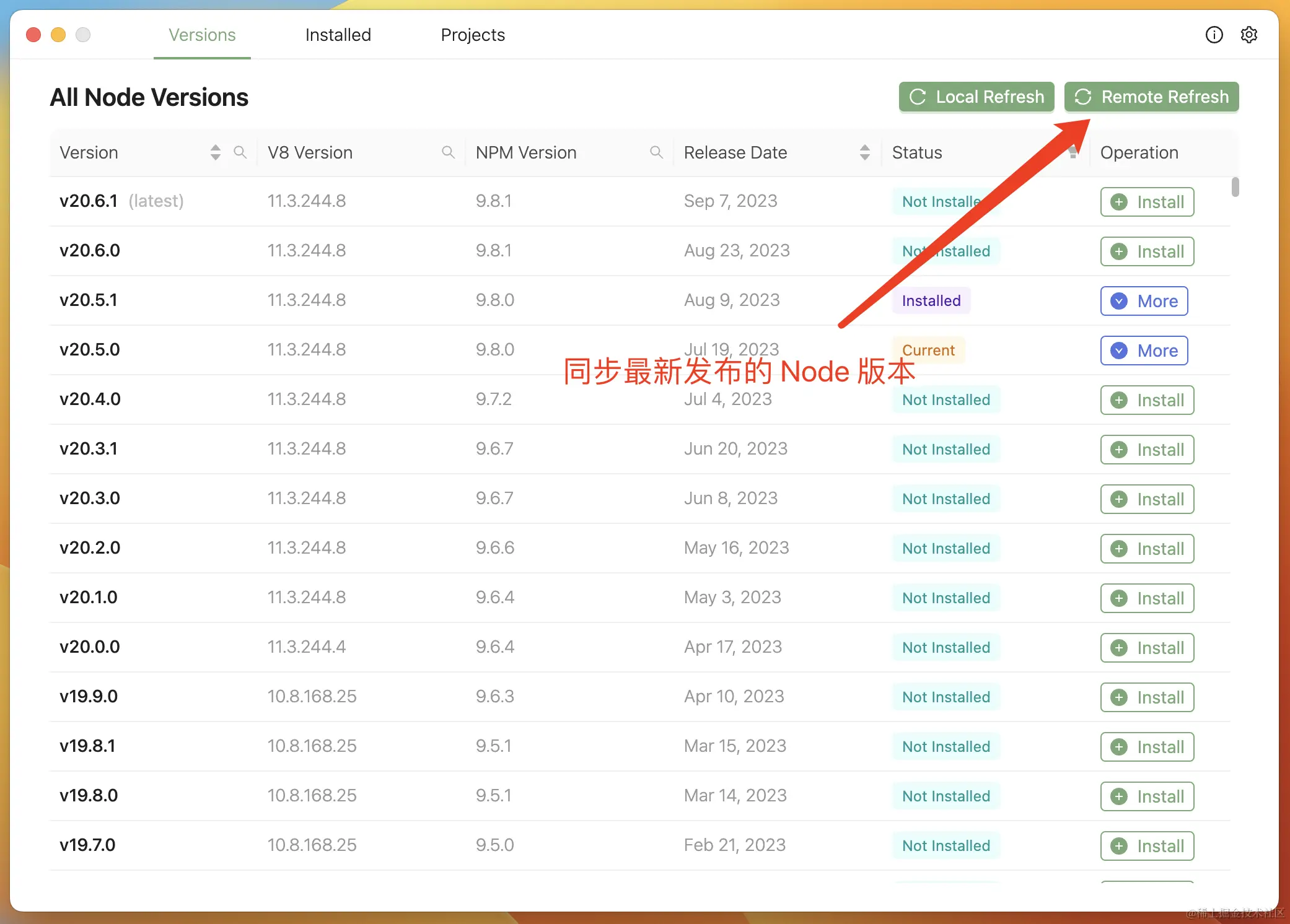Toggle sort arrows on Version column
This screenshot has height=924, width=1290.
click(x=215, y=152)
